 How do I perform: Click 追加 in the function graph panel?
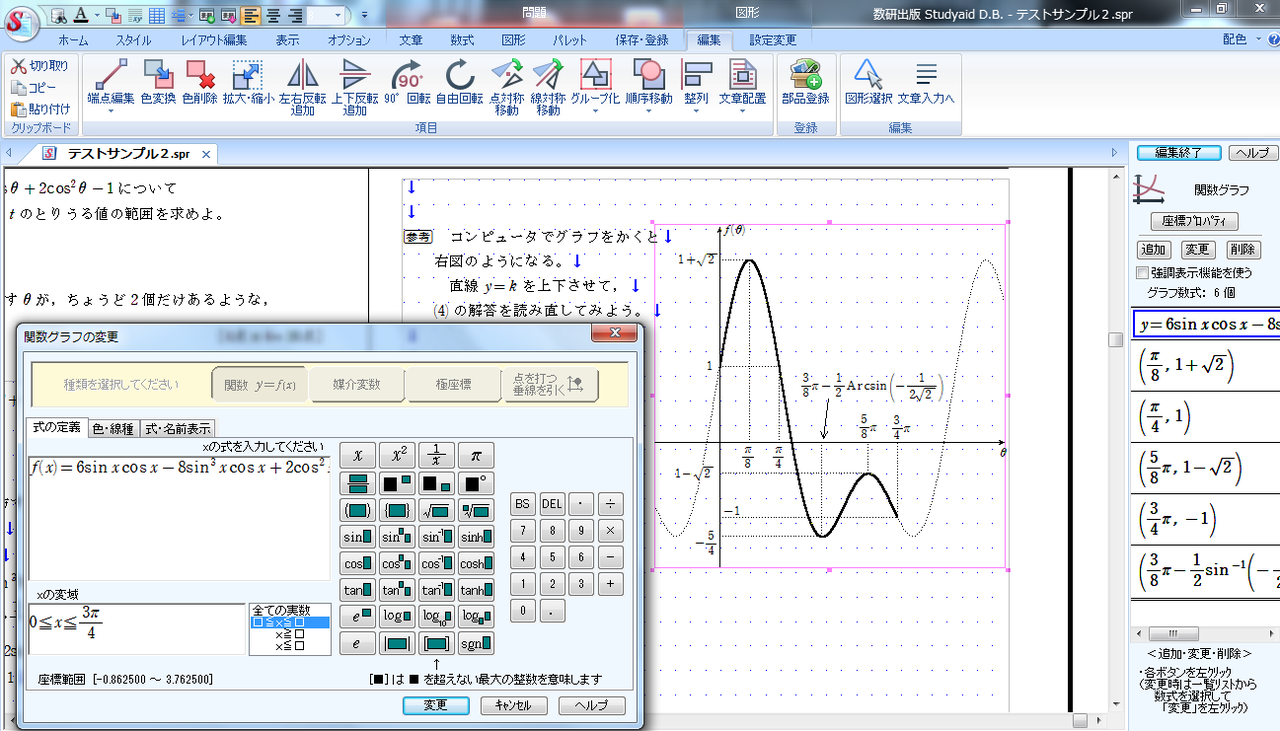1154,250
